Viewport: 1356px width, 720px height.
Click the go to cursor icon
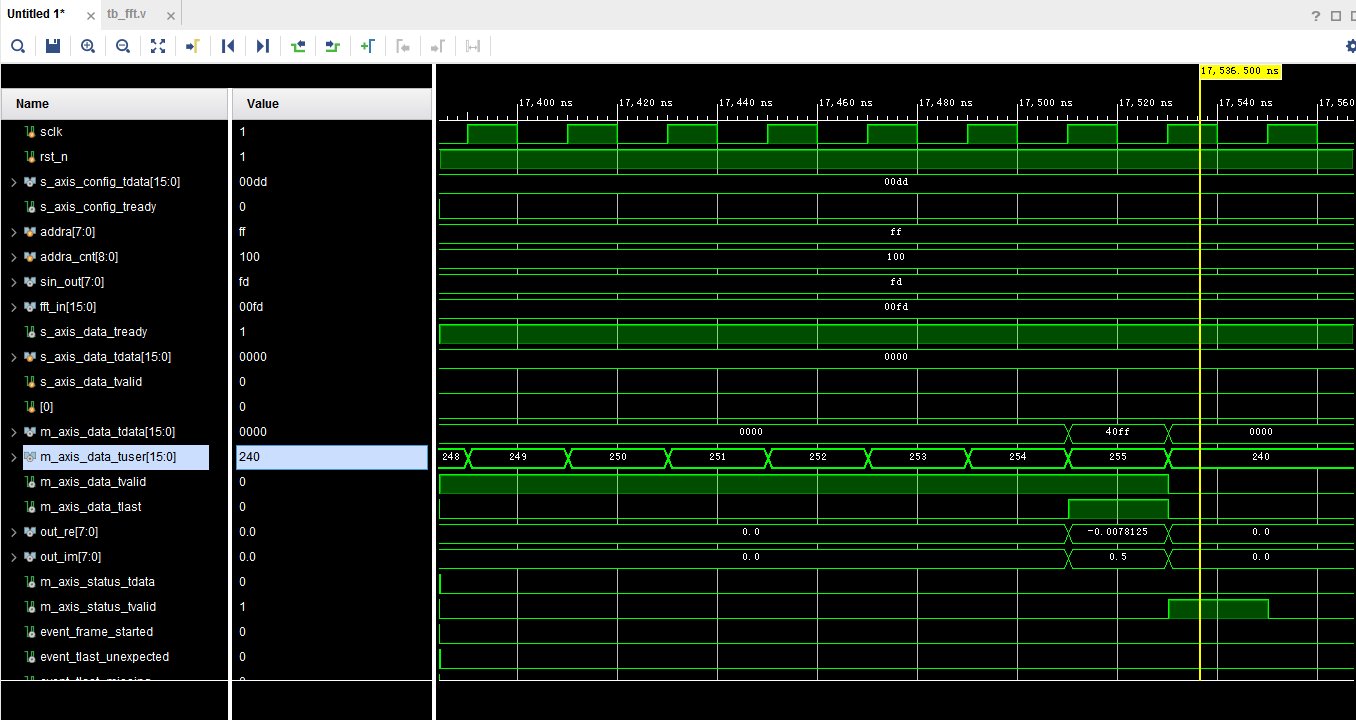pos(193,46)
